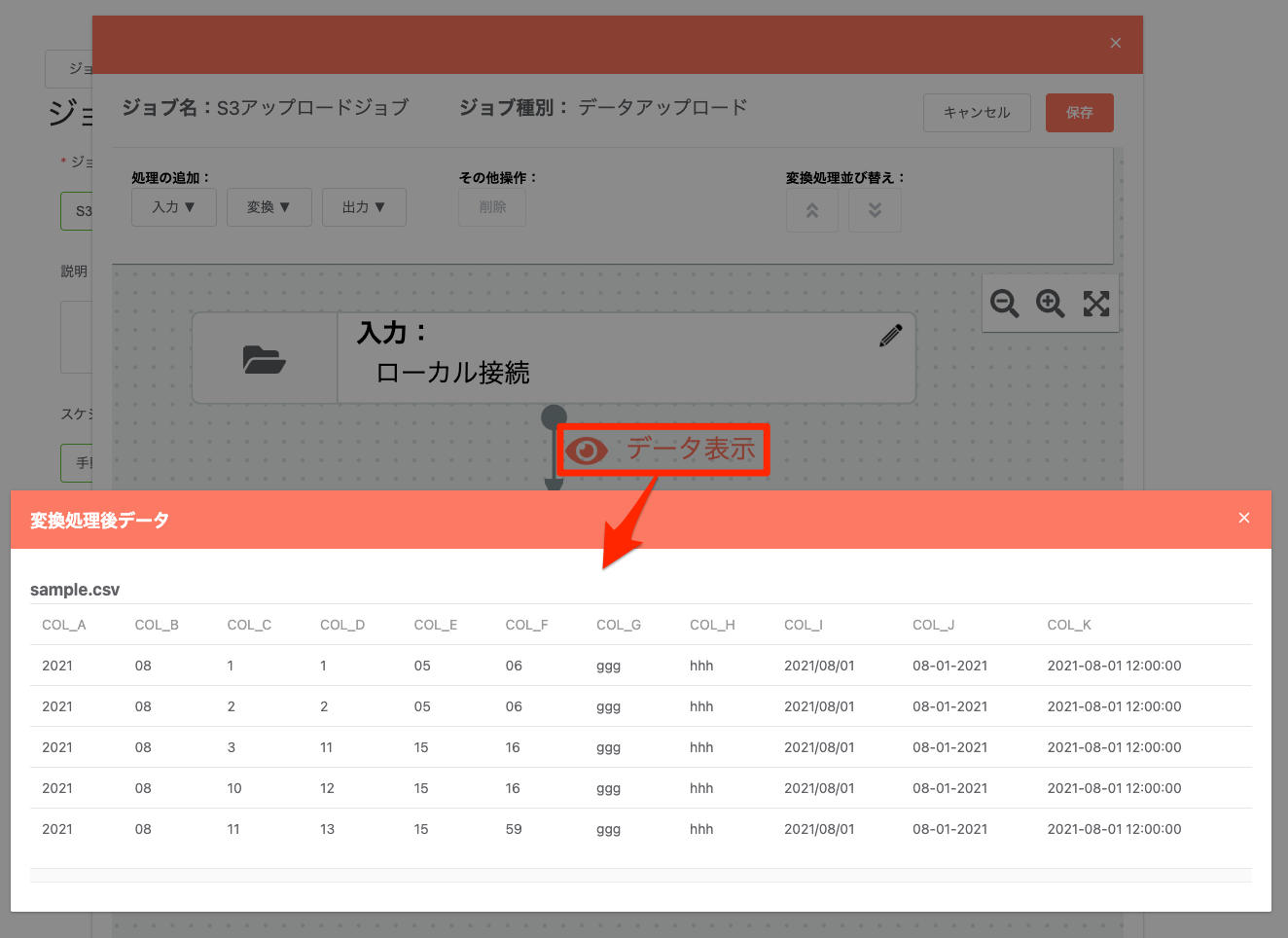Click the double-down chevron to reorder transforms
This screenshot has width=1288, height=938.
875,207
